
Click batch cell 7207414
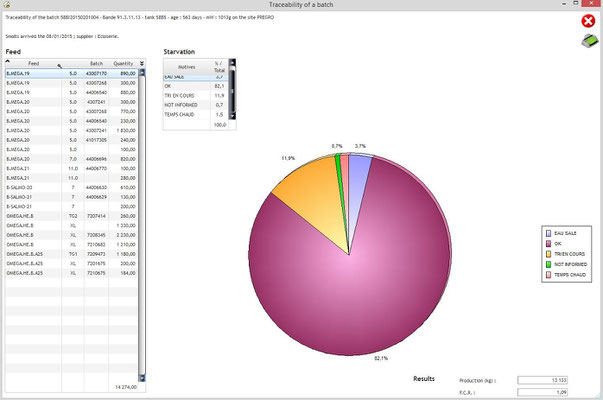(x=96, y=216)
